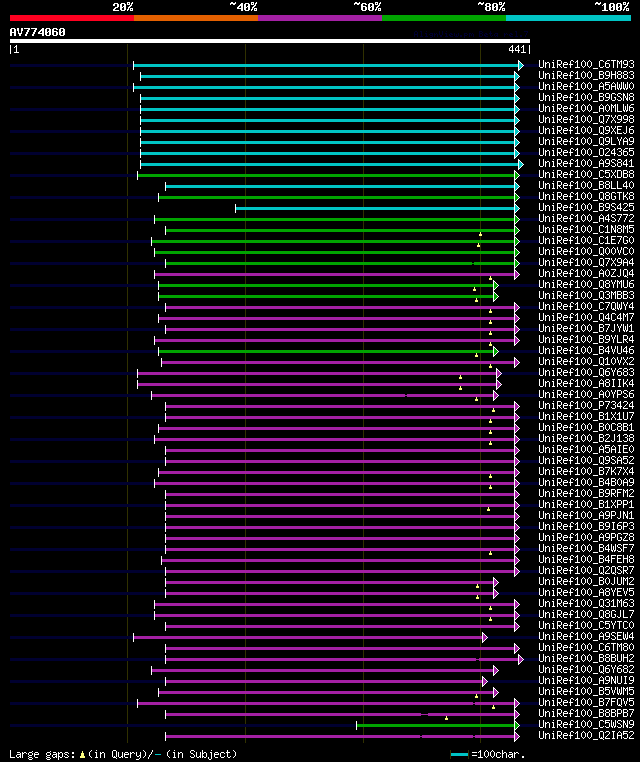
Task: Select hit UniRef100_Q7X998
Action: pyautogui.click(x=586, y=119)
